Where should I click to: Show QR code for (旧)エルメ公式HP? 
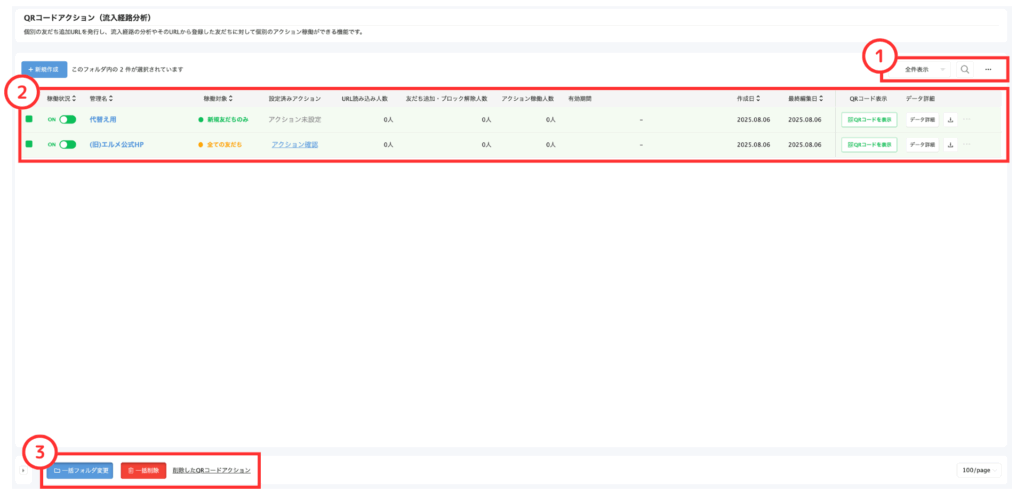pyautogui.click(x=869, y=144)
